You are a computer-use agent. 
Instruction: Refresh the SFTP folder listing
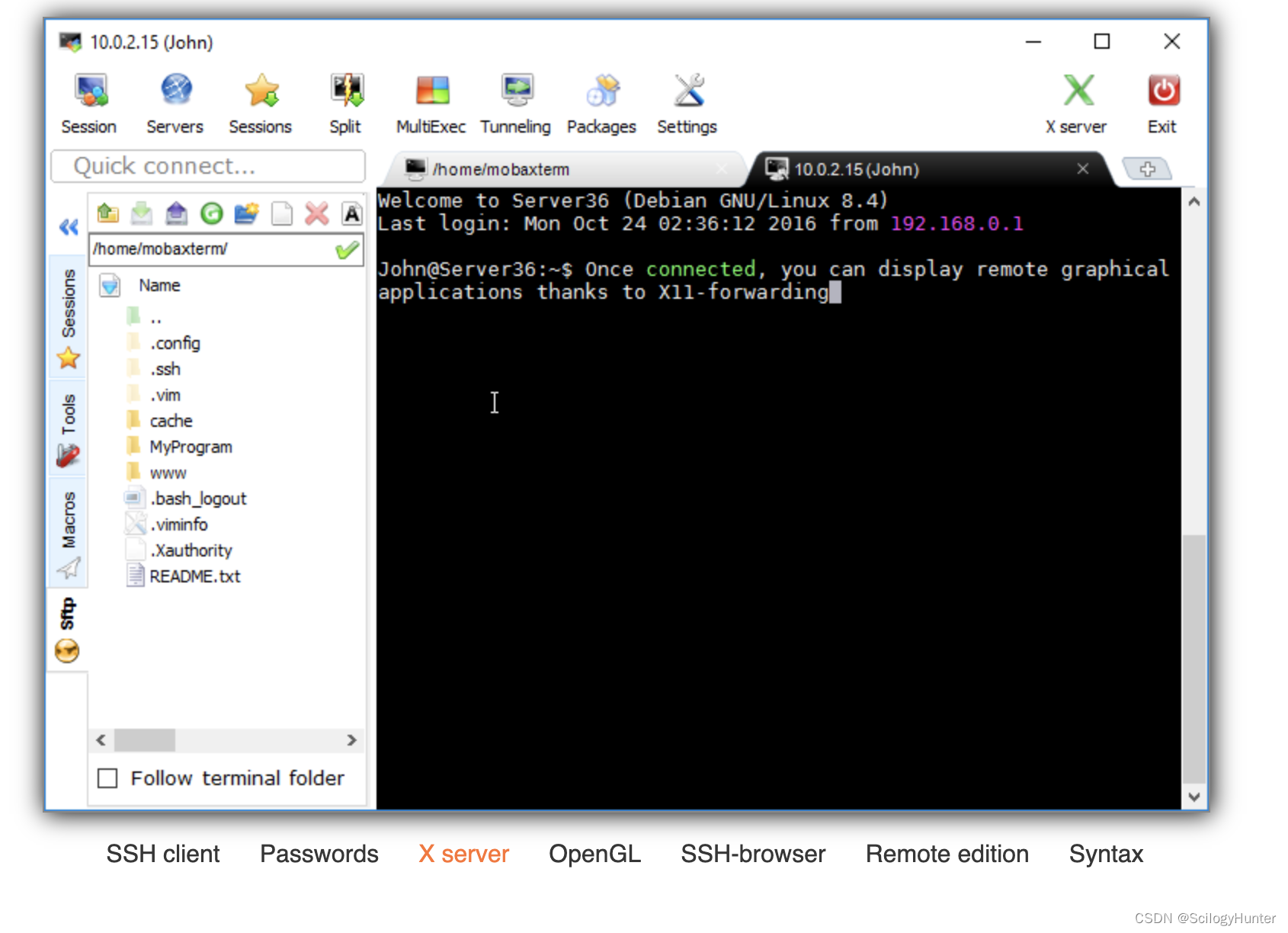(x=212, y=213)
